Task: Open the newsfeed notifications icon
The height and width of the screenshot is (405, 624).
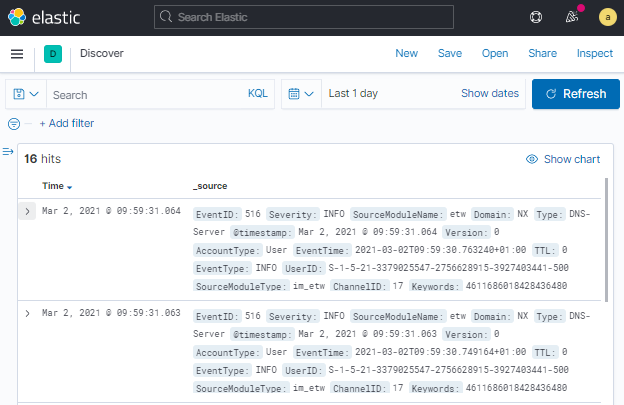Action: (x=572, y=17)
